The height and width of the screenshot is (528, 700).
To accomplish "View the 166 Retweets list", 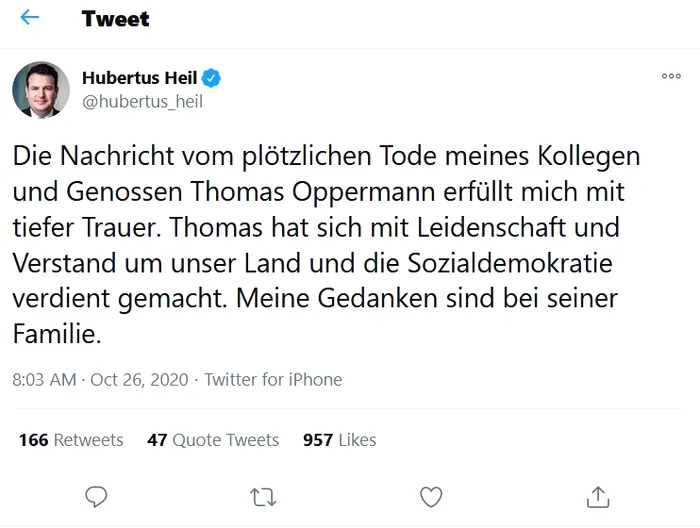I will pos(71,440).
